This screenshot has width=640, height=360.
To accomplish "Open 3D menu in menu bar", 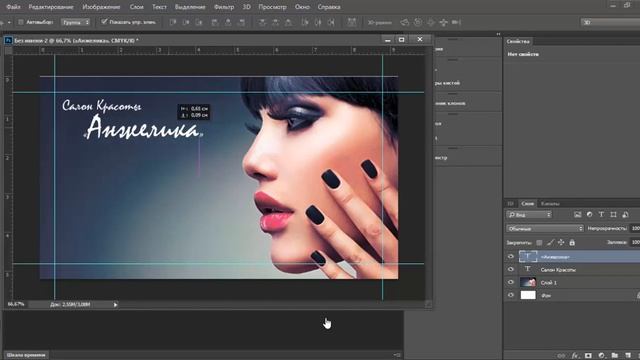I will pos(247,7).
